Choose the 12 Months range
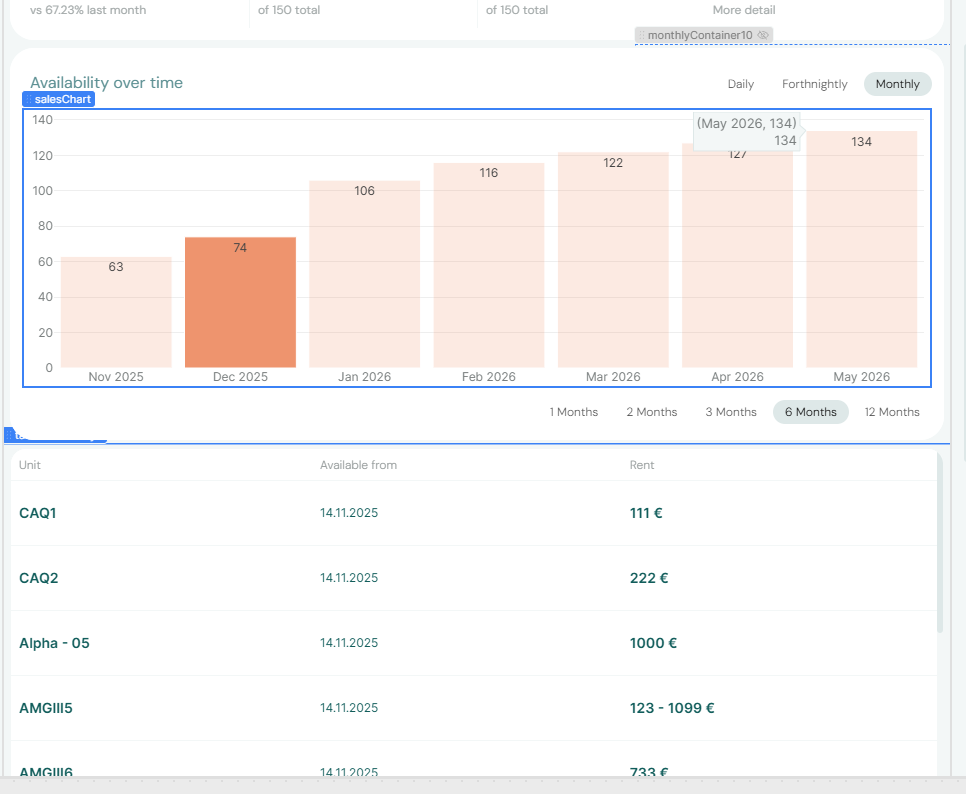This screenshot has width=966, height=794. [891, 412]
